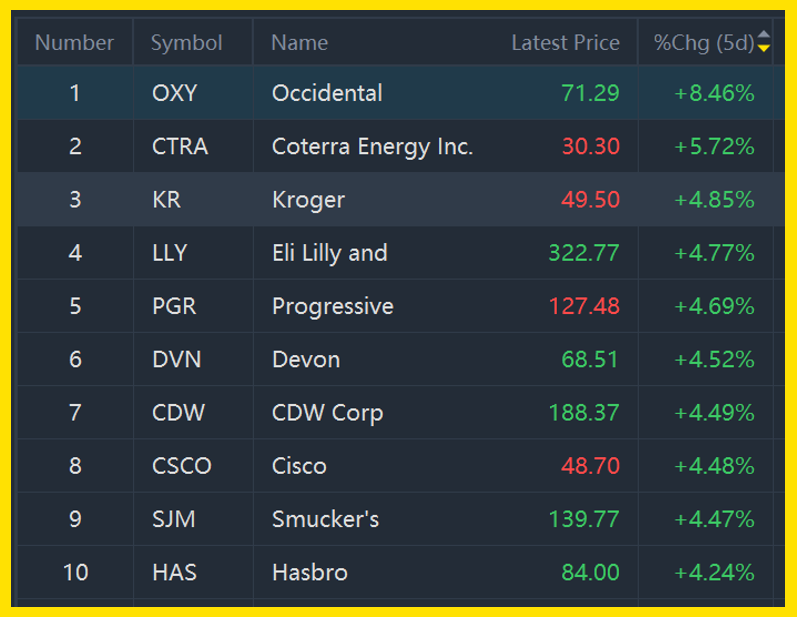
Task: Select the CSCO symbol cell
Action: click(x=181, y=466)
